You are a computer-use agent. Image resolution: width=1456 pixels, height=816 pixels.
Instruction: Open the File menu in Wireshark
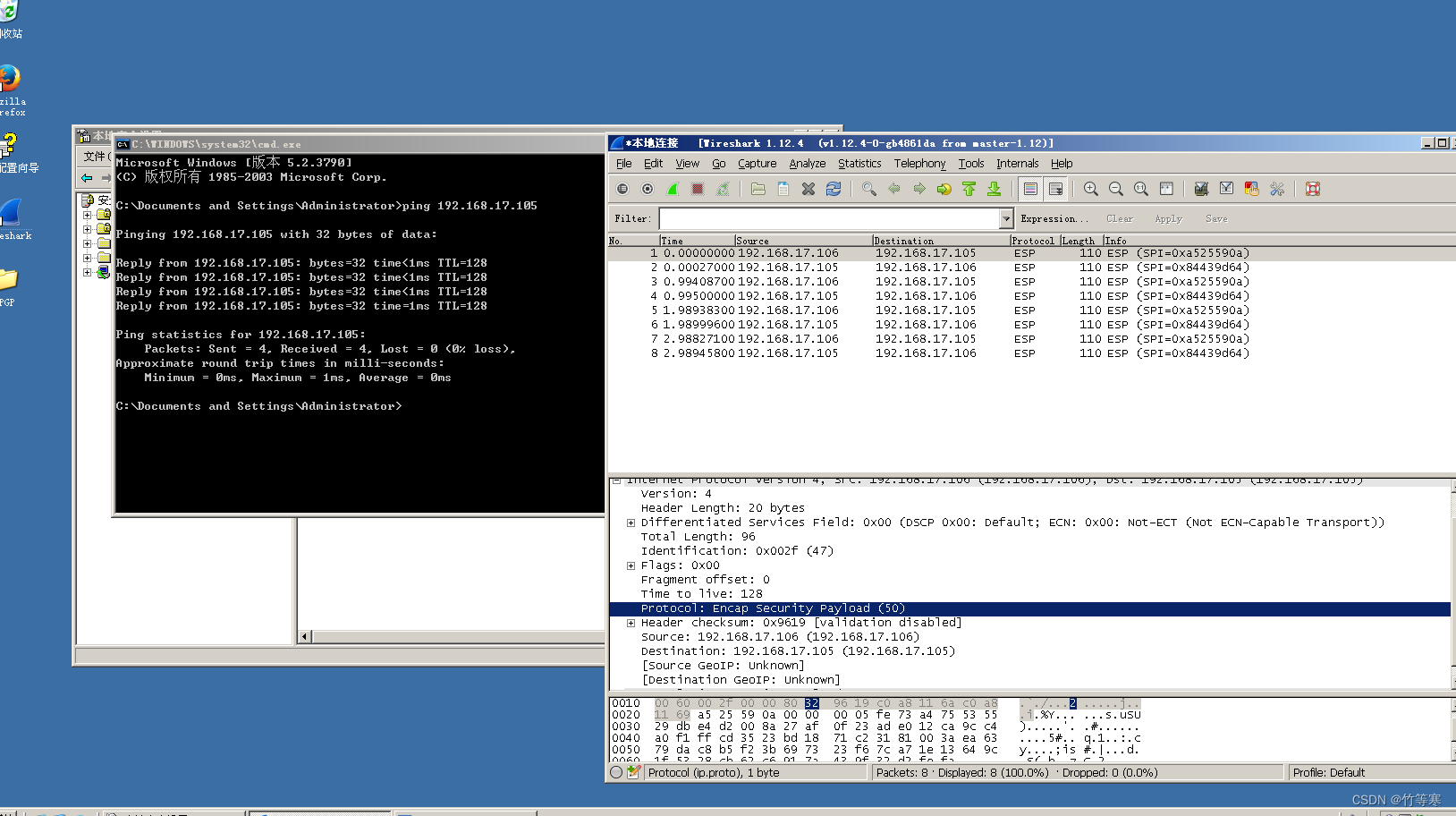(x=624, y=164)
